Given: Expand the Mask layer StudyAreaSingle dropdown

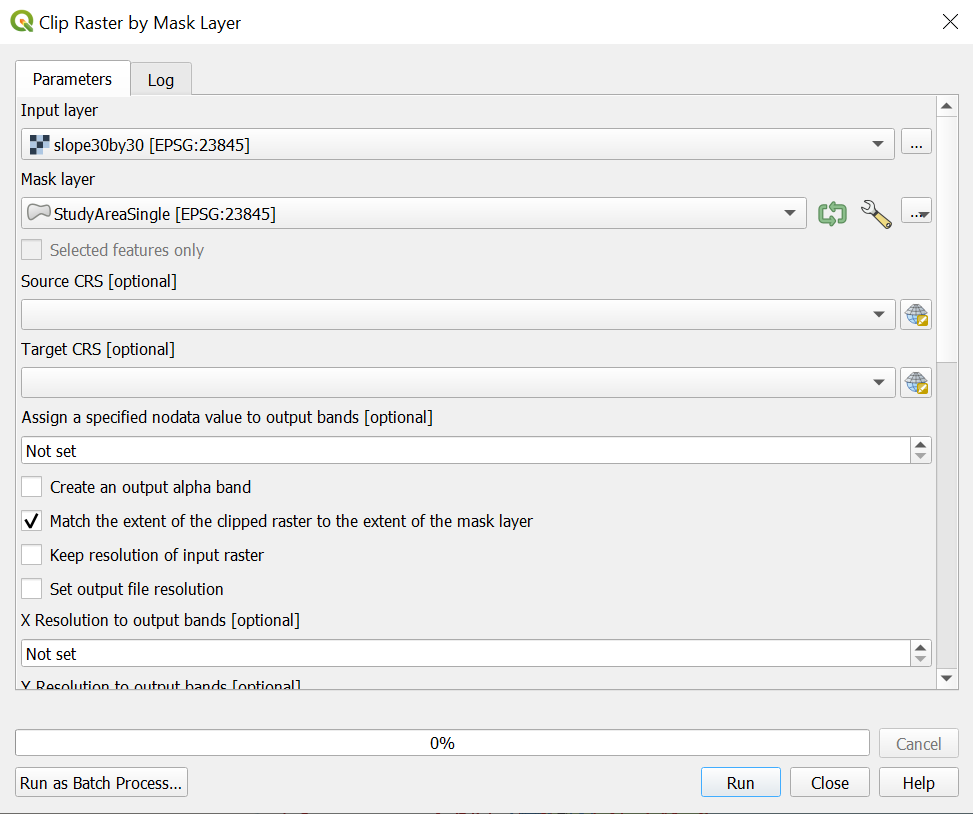Looking at the screenshot, I should click(790, 213).
